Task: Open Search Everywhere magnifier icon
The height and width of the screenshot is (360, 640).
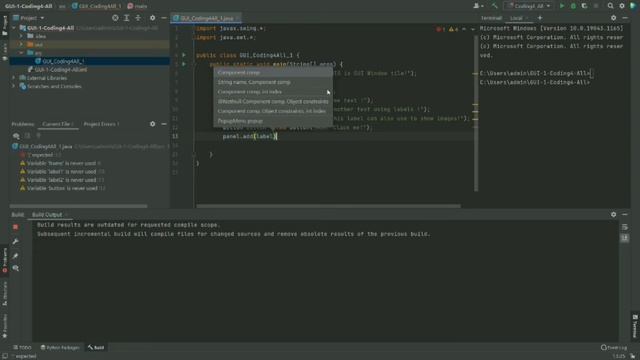Action: click(x=610, y=6)
